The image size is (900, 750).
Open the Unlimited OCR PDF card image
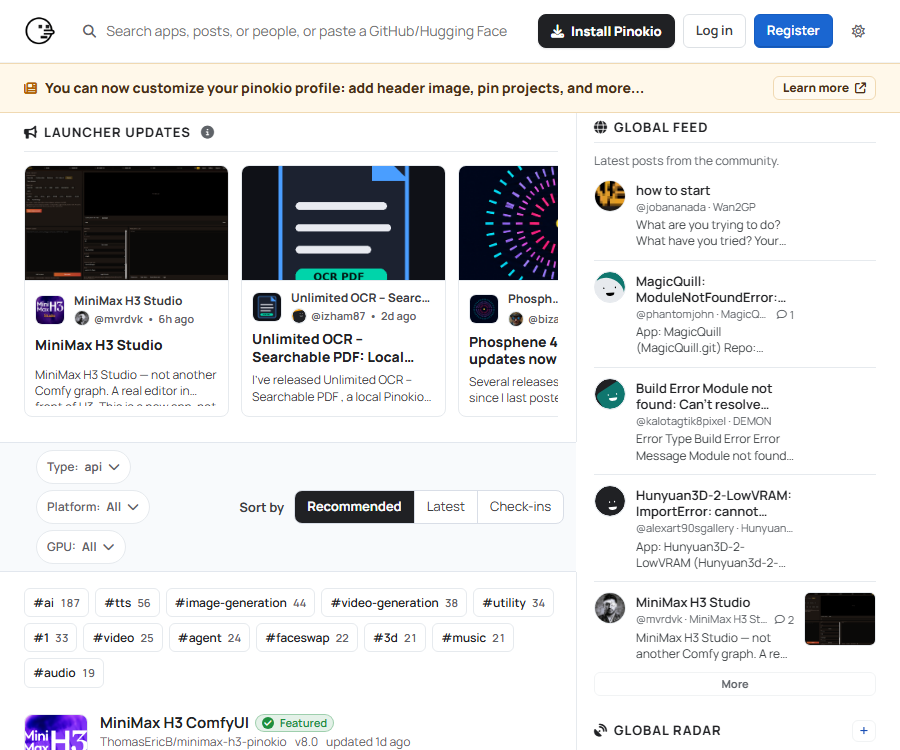(343, 223)
